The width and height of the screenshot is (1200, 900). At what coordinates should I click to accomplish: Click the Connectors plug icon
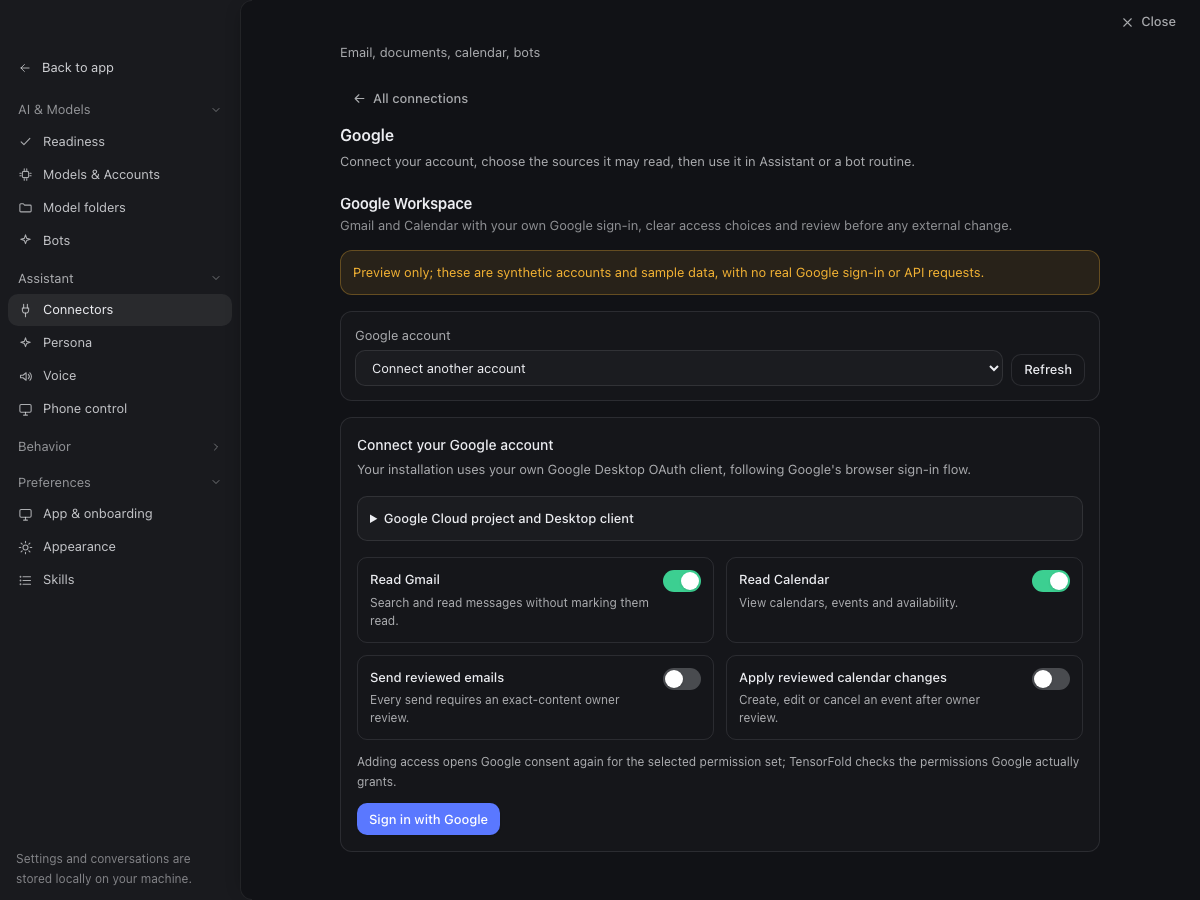click(x=25, y=310)
